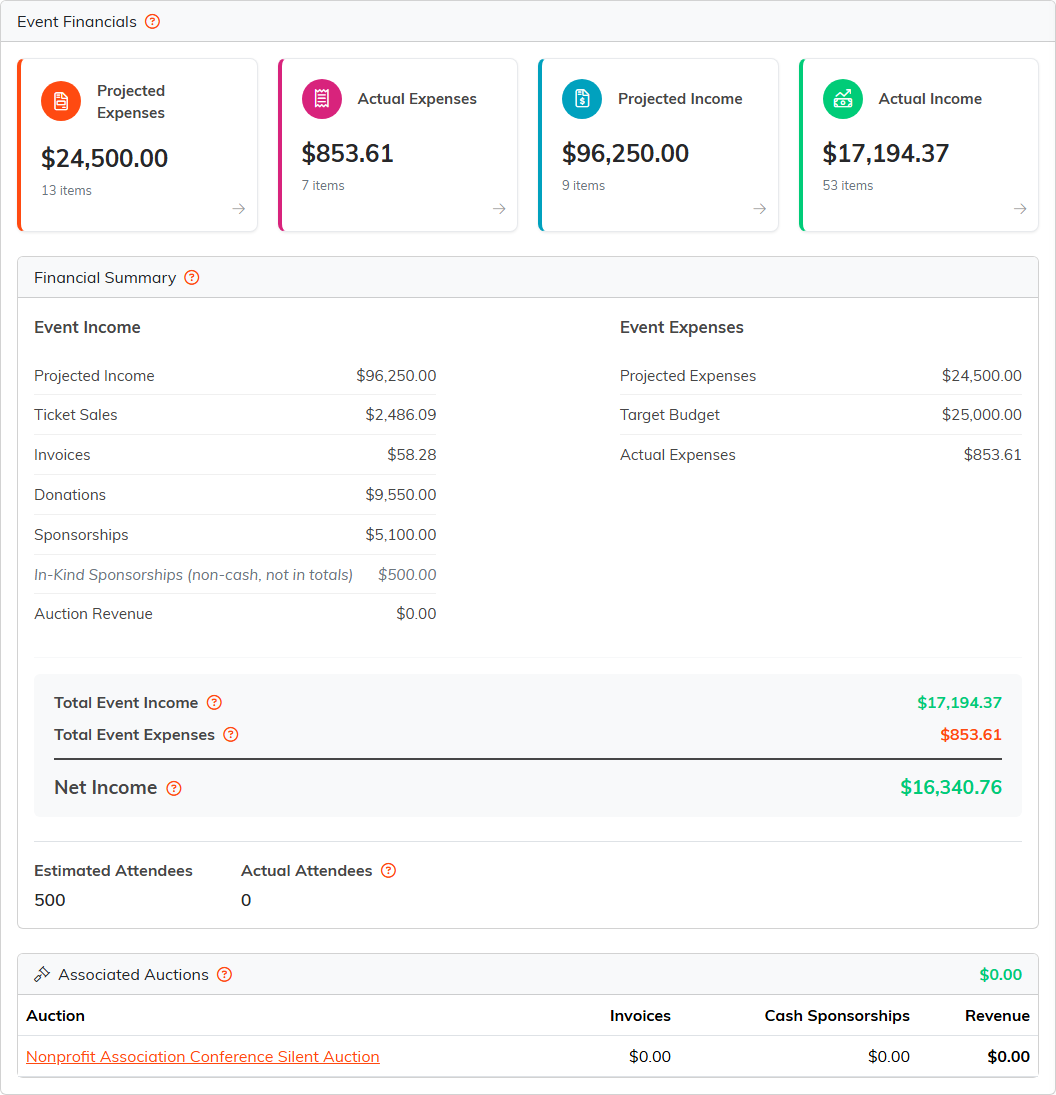Image resolution: width=1056 pixels, height=1095 pixels.
Task: Click the '7 items' text
Action: point(323,186)
